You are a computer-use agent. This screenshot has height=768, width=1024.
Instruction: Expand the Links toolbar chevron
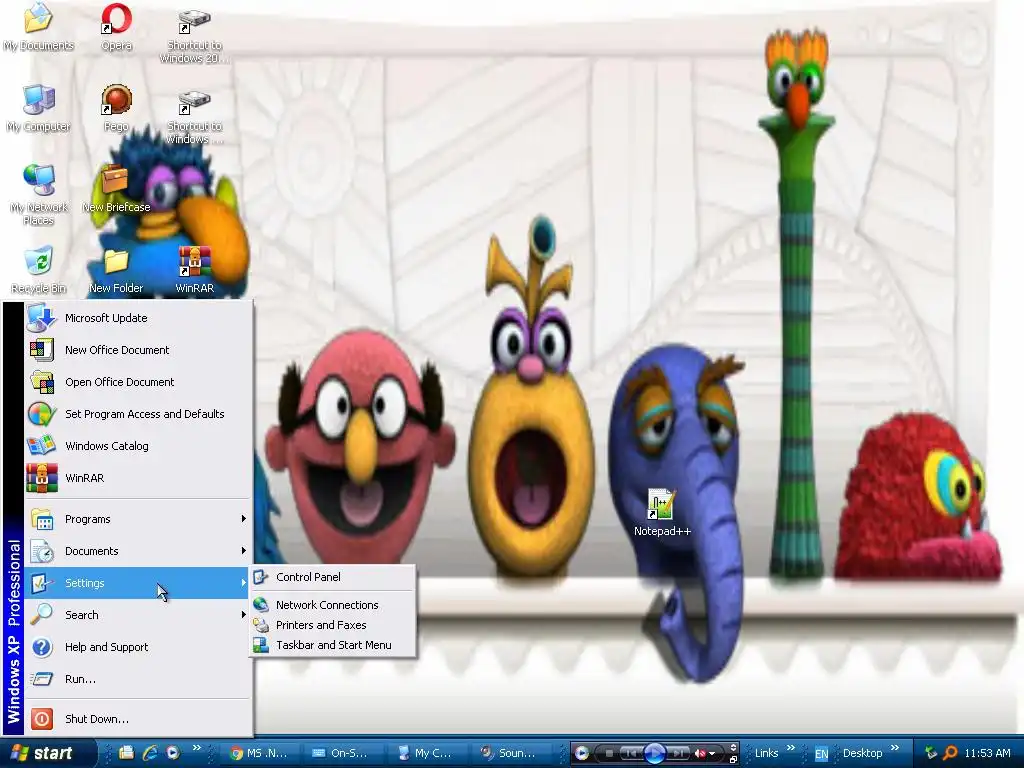tap(791, 748)
